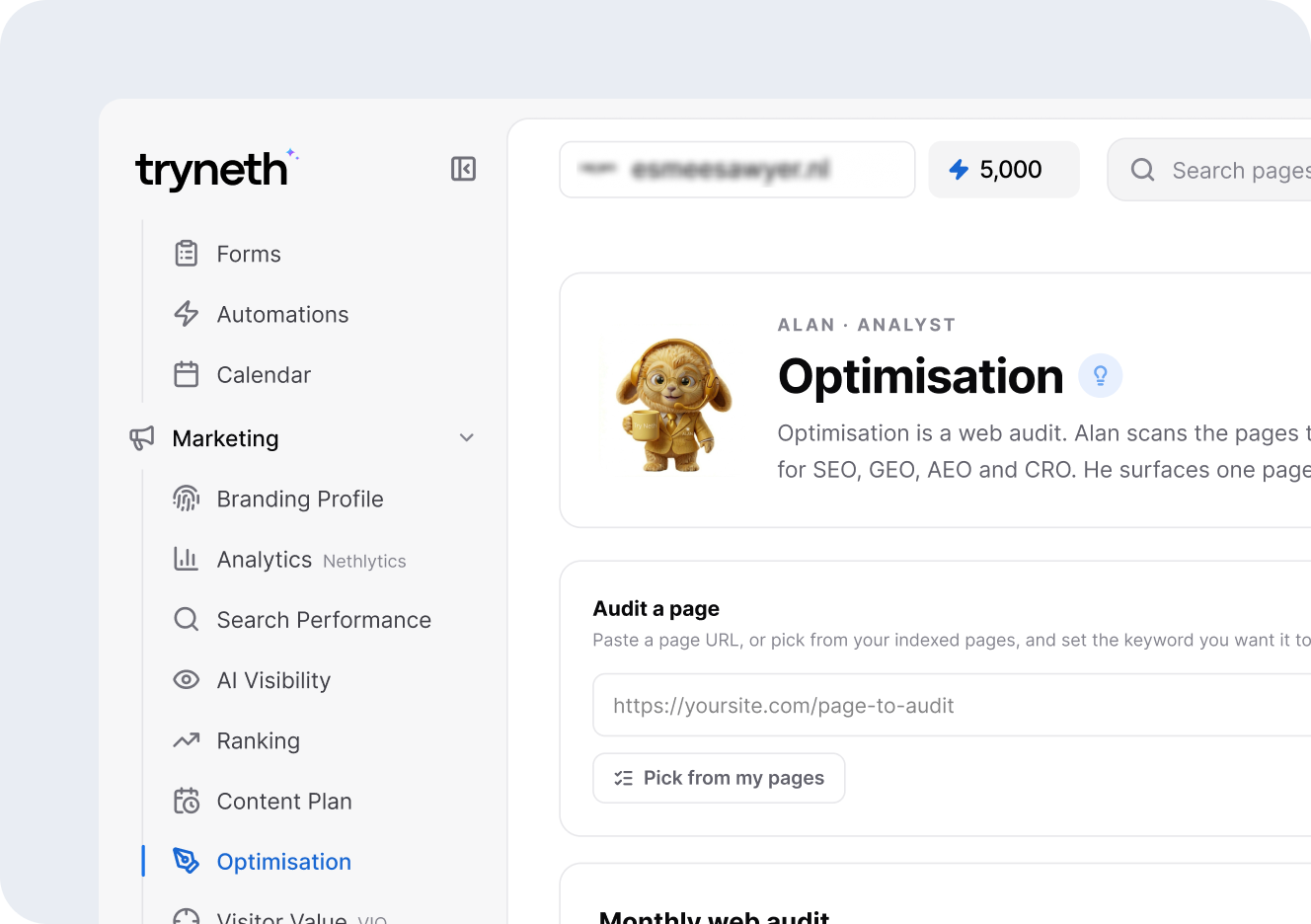Click the magnifier icon in search bar
Viewport: 1311px width, 924px height.
(x=1142, y=170)
